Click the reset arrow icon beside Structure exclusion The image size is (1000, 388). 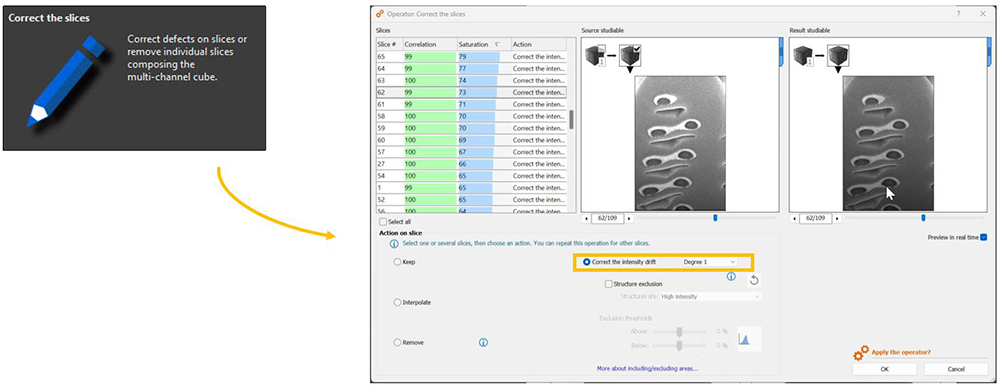pyautogui.click(x=753, y=280)
